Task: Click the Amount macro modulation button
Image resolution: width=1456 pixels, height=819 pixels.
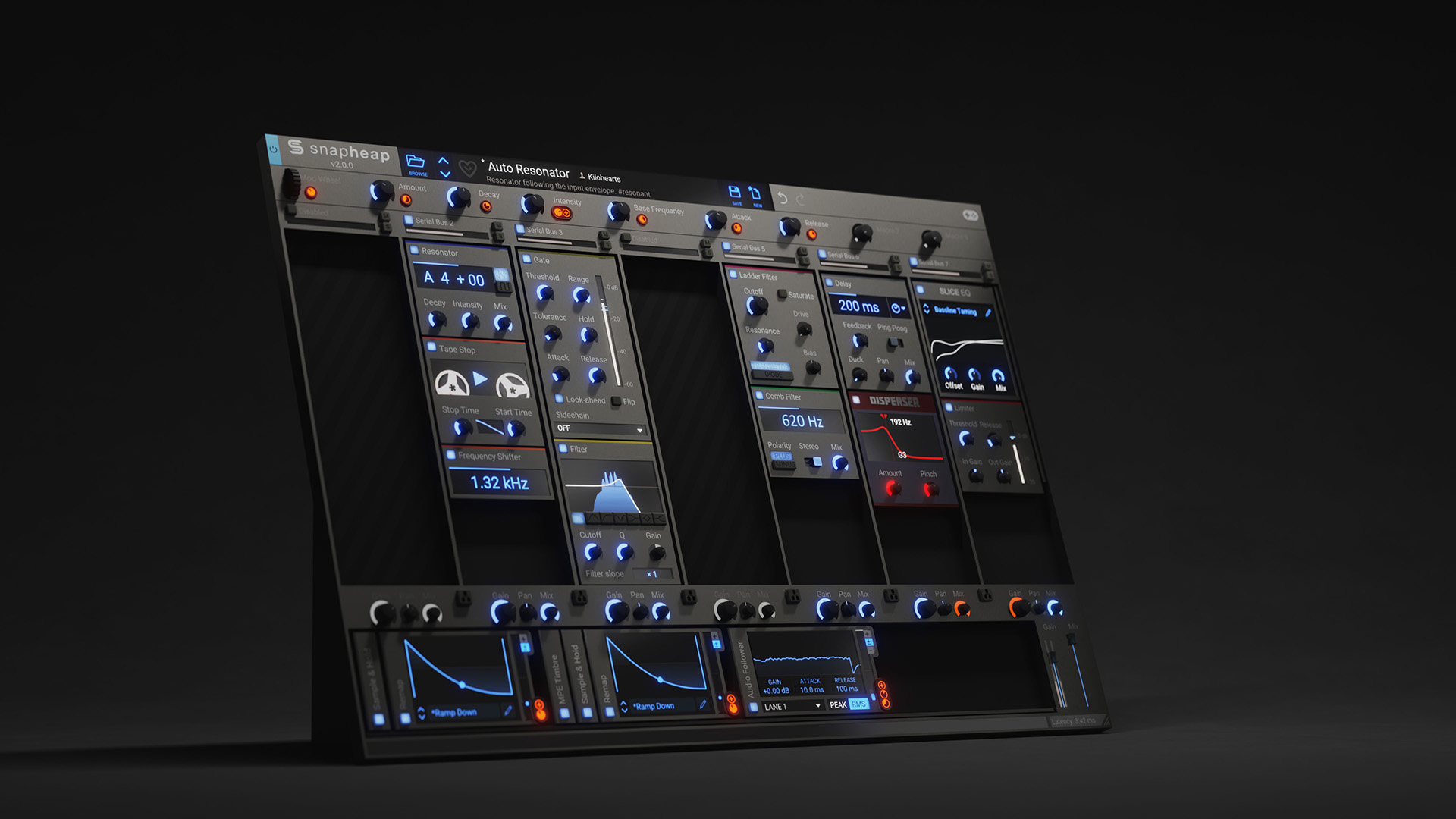Action: tap(406, 200)
